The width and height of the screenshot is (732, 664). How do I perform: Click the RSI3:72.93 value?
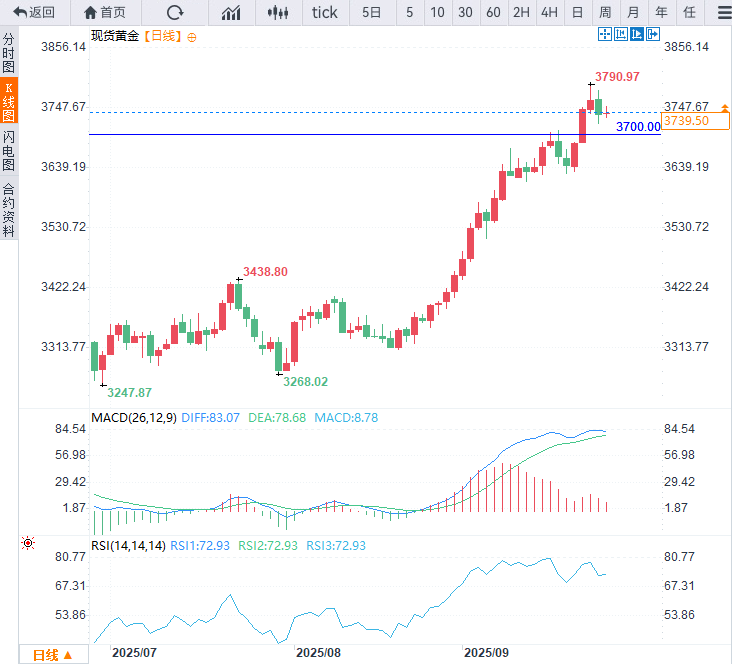(x=336, y=545)
